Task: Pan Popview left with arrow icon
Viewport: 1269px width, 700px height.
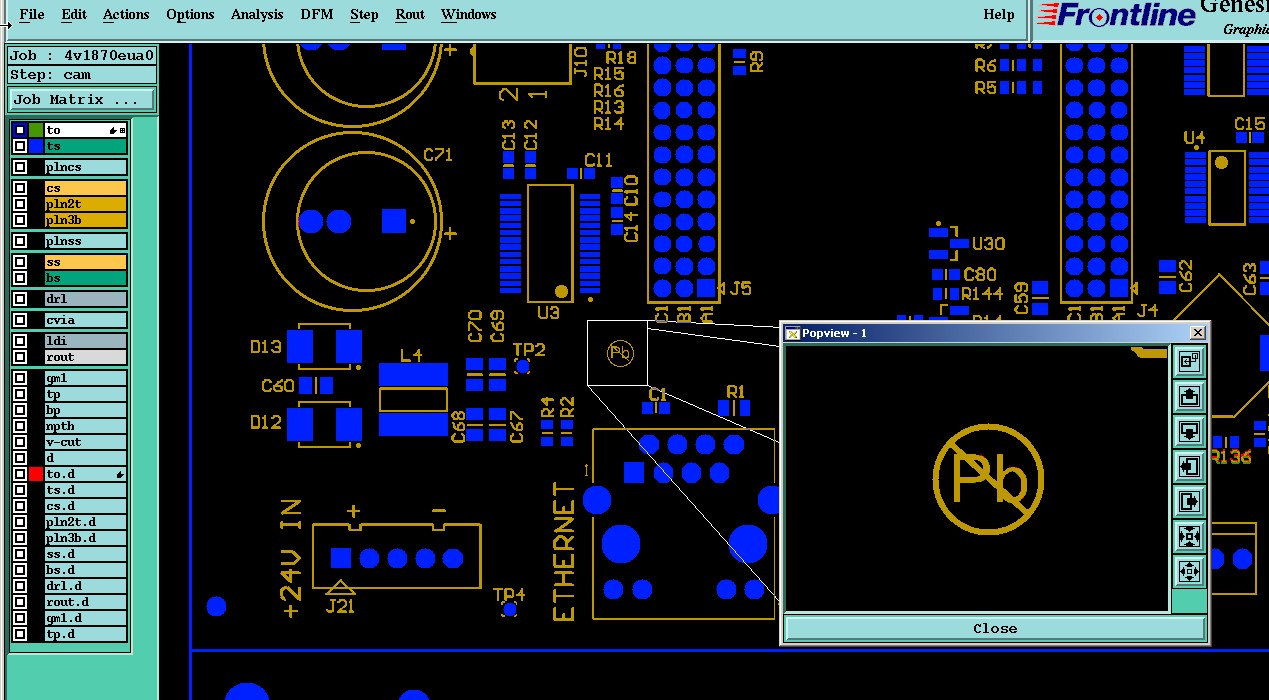Action: (1189, 467)
